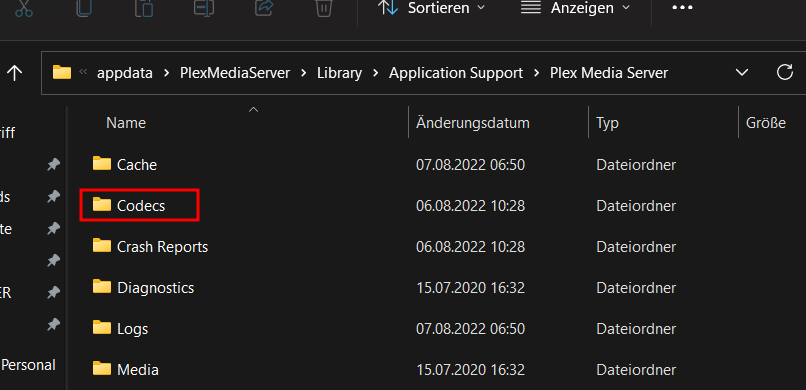Viewport: 806px width, 390px height.
Task: Click the Cut scissors icon
Action: [x=24, y=8]
